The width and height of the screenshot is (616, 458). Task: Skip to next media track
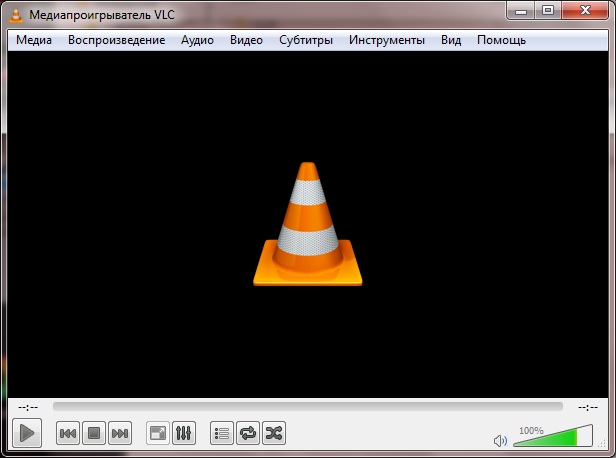click(x=120, y=433)
